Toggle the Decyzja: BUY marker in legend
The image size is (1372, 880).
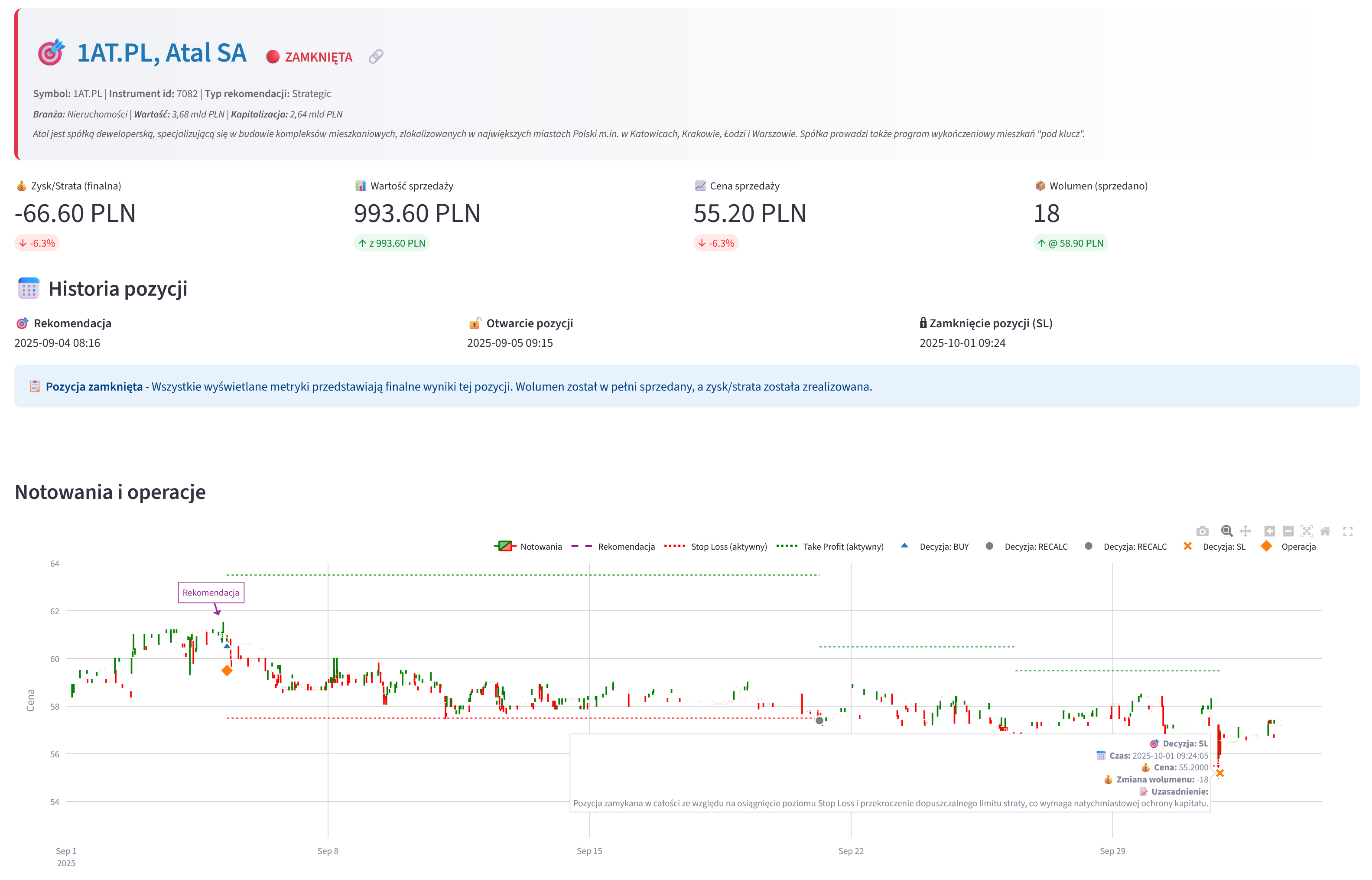tap(904, 546)
